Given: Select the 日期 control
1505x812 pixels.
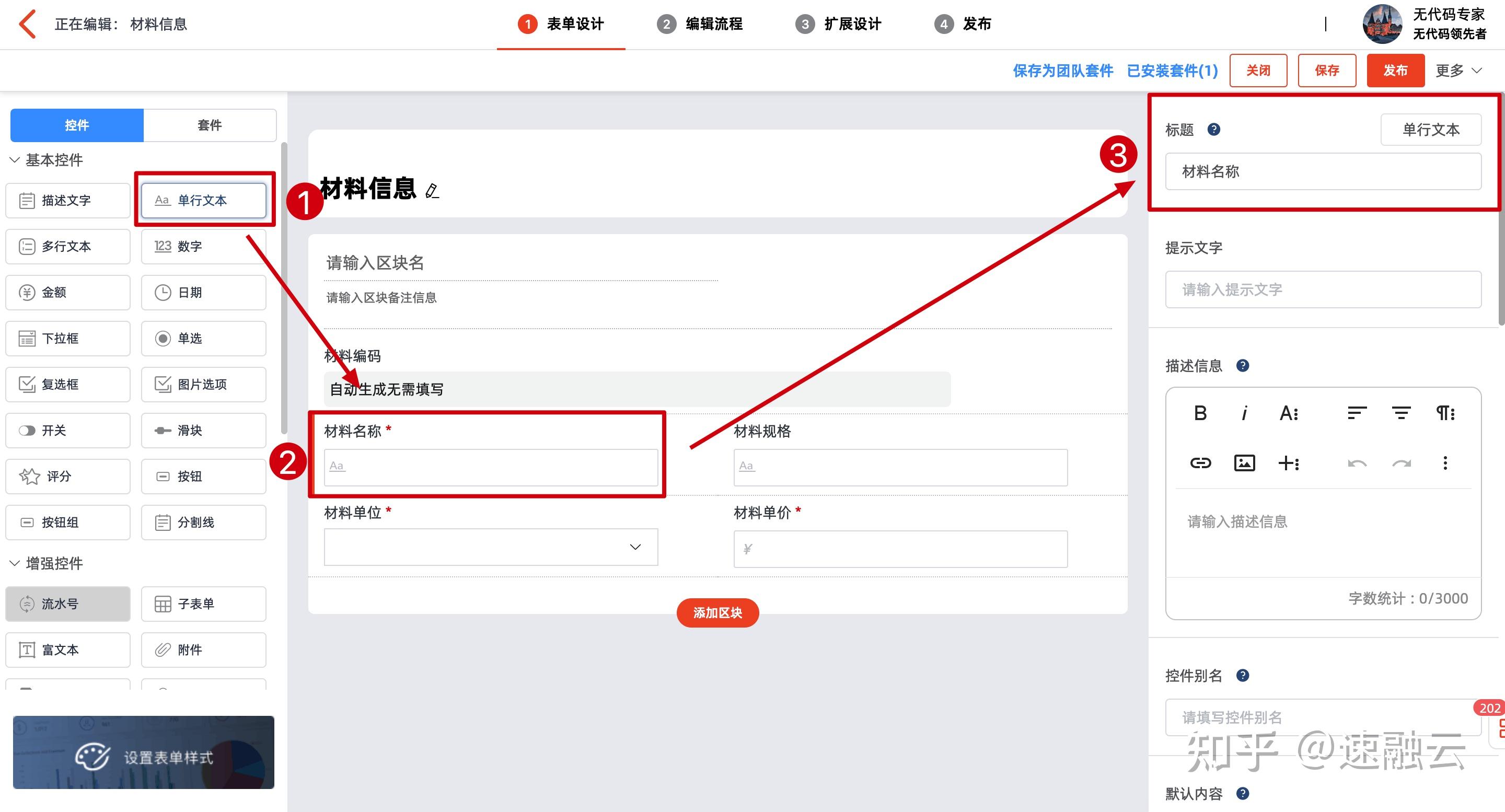Looking at the screenshot, I should (x=203, y=292).
